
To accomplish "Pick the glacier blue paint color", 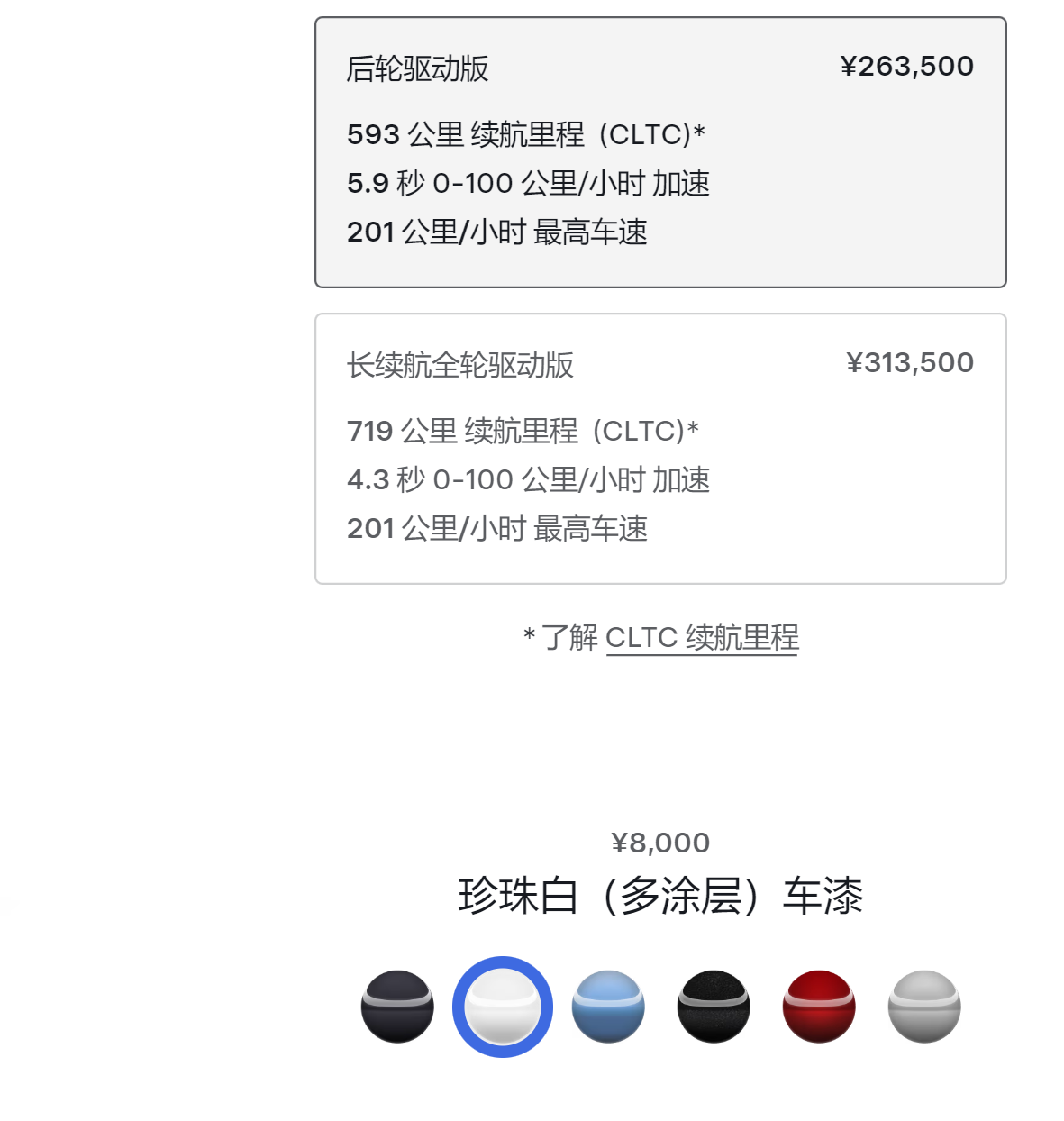I will tap(608, 1007).
